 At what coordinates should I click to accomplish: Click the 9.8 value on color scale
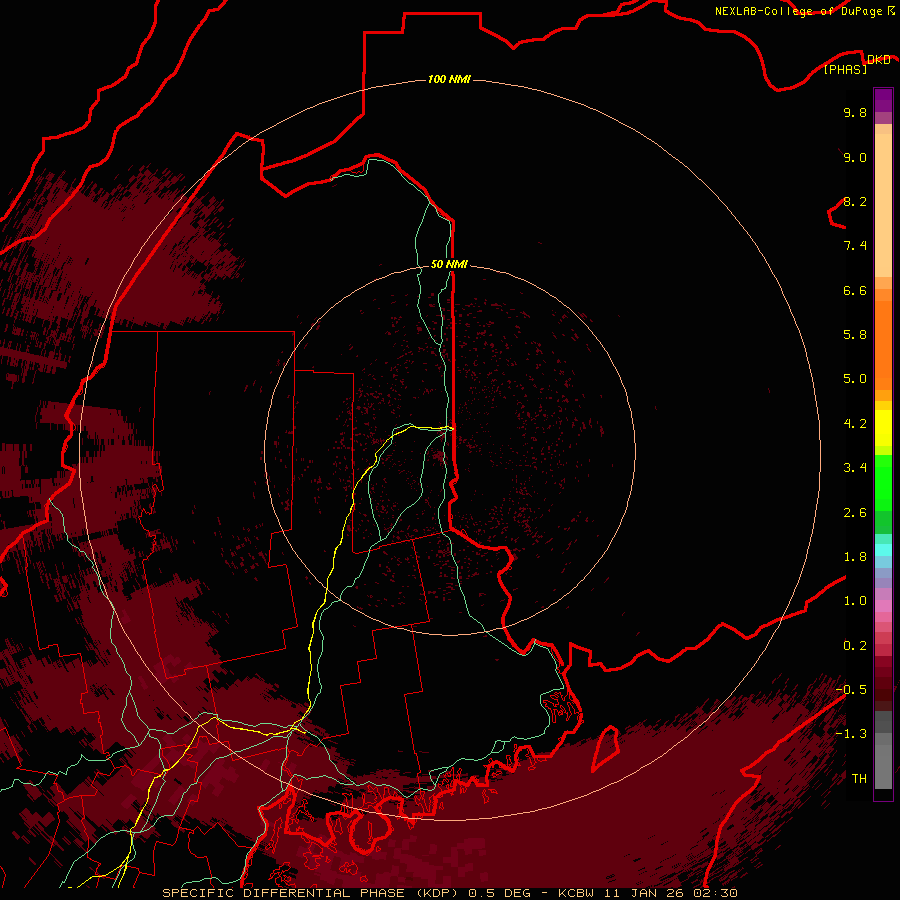[x=855, y=112]
